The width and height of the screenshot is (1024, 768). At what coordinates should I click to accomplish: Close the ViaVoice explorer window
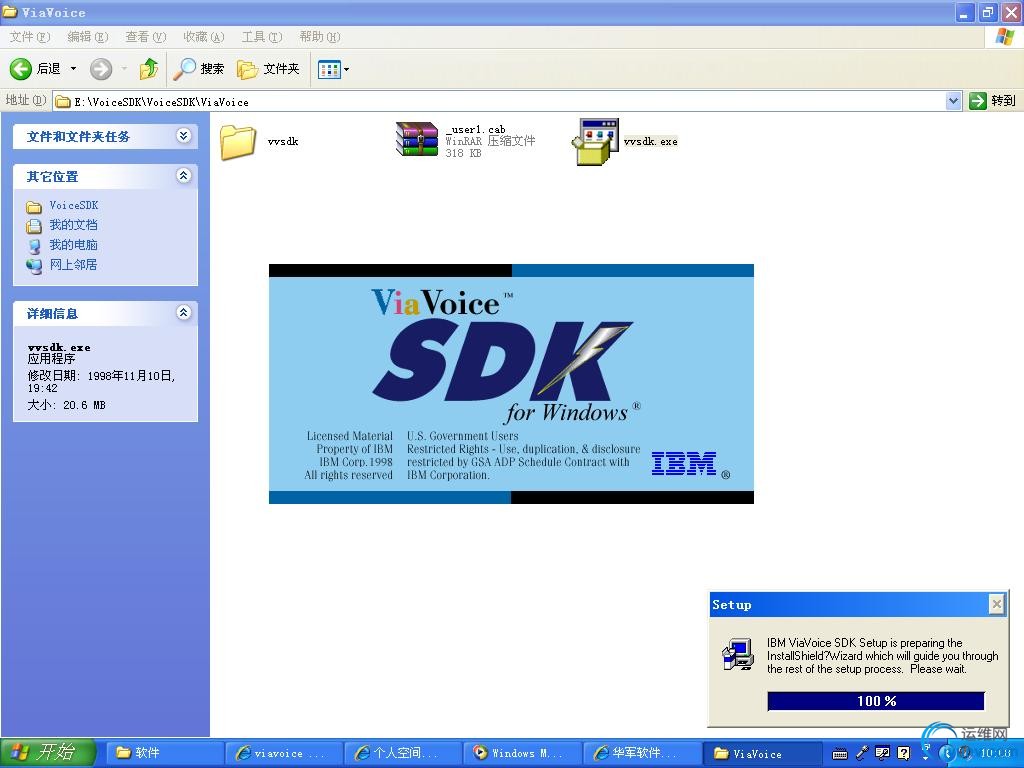1010,12
